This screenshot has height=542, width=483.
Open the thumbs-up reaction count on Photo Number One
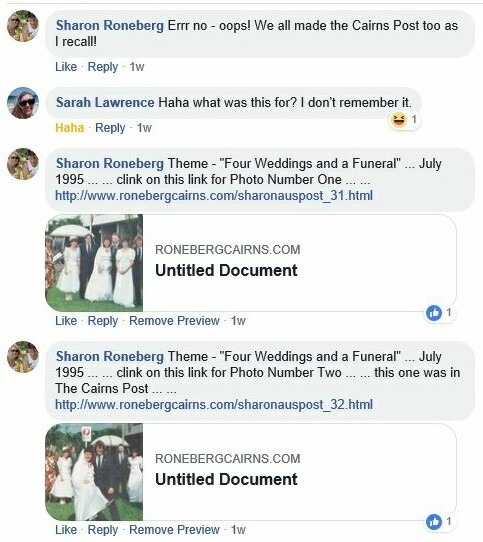click(x=440, y=313)
